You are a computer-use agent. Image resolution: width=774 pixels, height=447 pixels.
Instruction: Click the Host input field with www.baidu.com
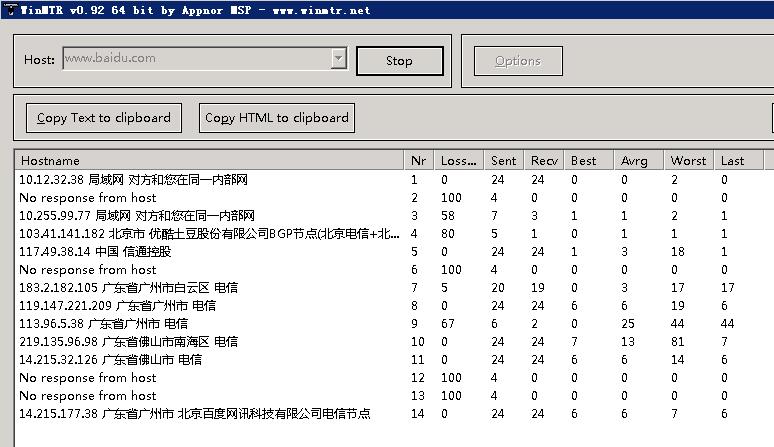point(196,59)
